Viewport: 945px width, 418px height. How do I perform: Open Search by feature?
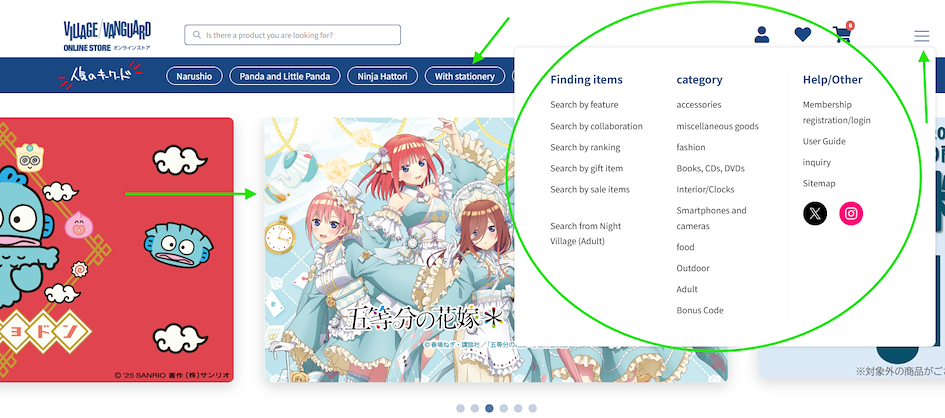click(584, 105)
